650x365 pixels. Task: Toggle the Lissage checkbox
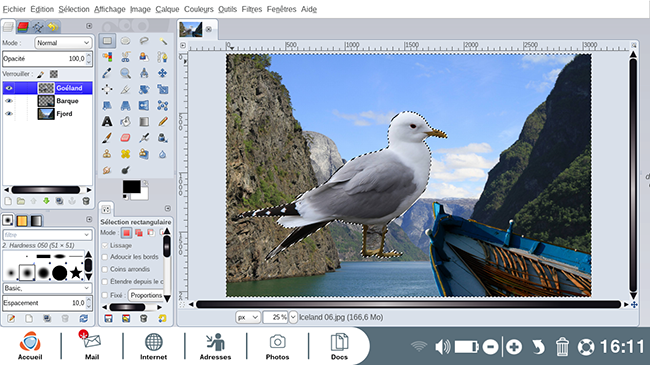tap(105, 246)
